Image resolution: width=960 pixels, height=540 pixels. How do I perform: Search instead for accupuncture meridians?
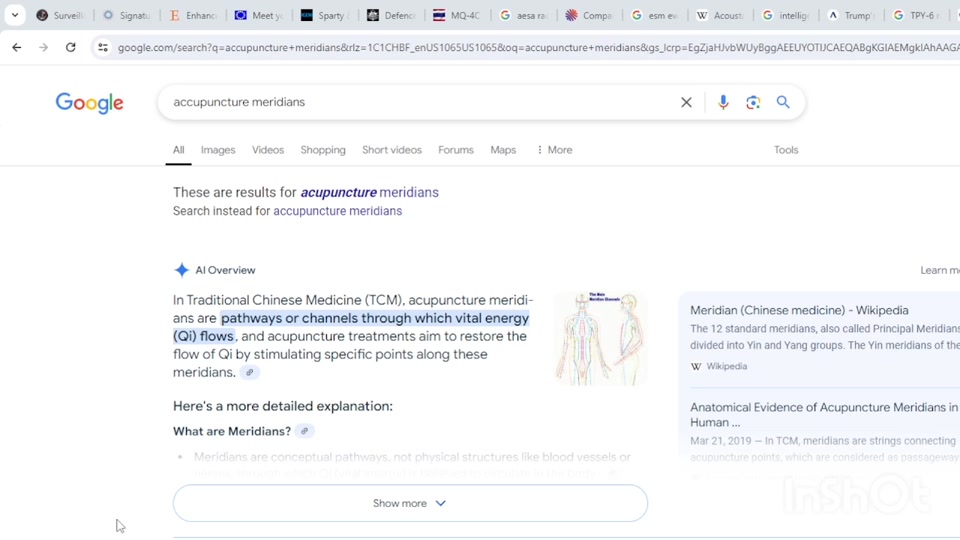click(337, 211)
